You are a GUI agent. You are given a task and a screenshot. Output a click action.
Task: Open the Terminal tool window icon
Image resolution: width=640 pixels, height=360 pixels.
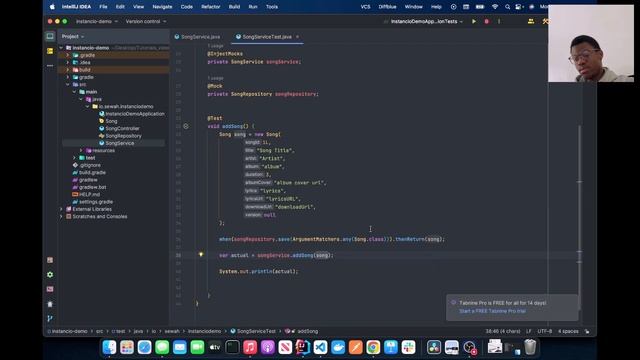coord(50,289)
